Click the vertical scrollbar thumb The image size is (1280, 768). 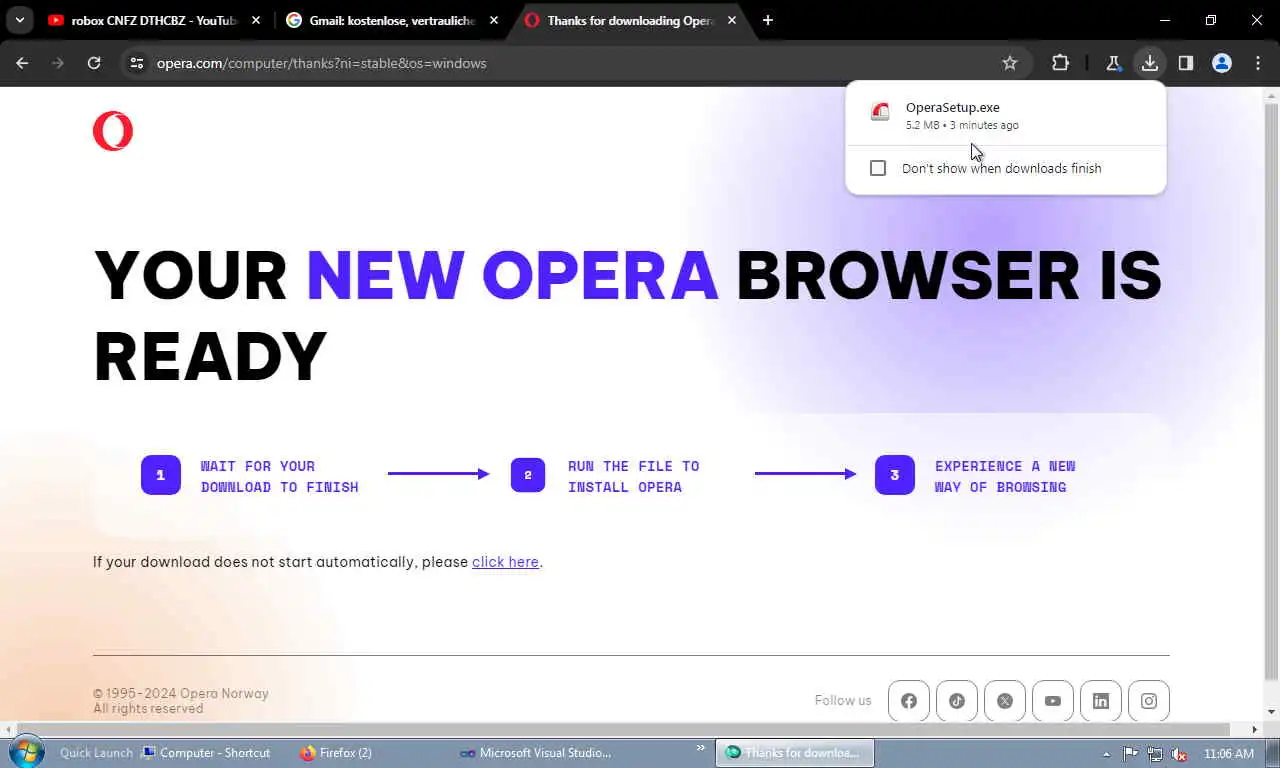coord(1271,390)
